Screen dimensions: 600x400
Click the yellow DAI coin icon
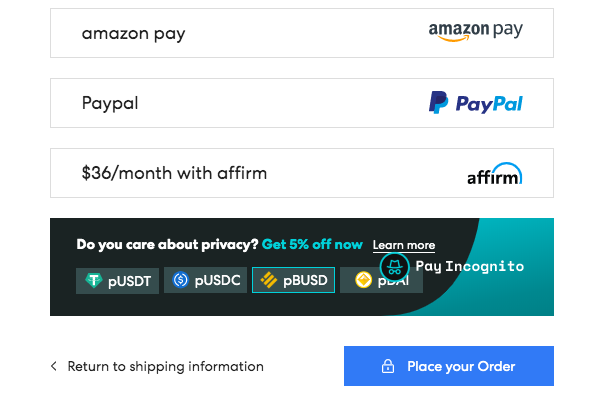pyautogui.click(x=362, y=280)
